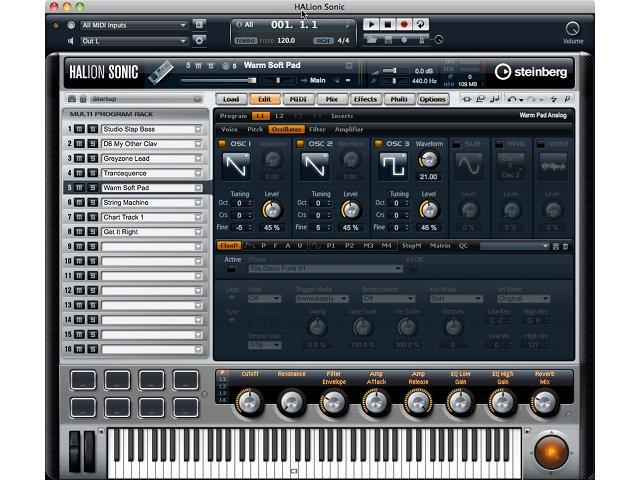Image resolution: width=640 pixels, height=480 pixels.
Task: Mute slot 3 Greyzone Lead
Action: click(x=79, y=158)
